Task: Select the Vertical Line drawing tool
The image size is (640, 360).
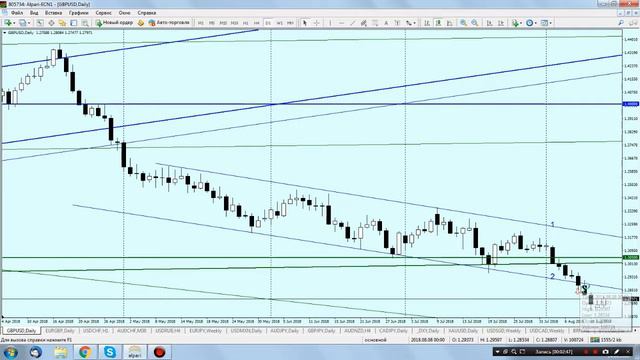Action: (330, 23)
